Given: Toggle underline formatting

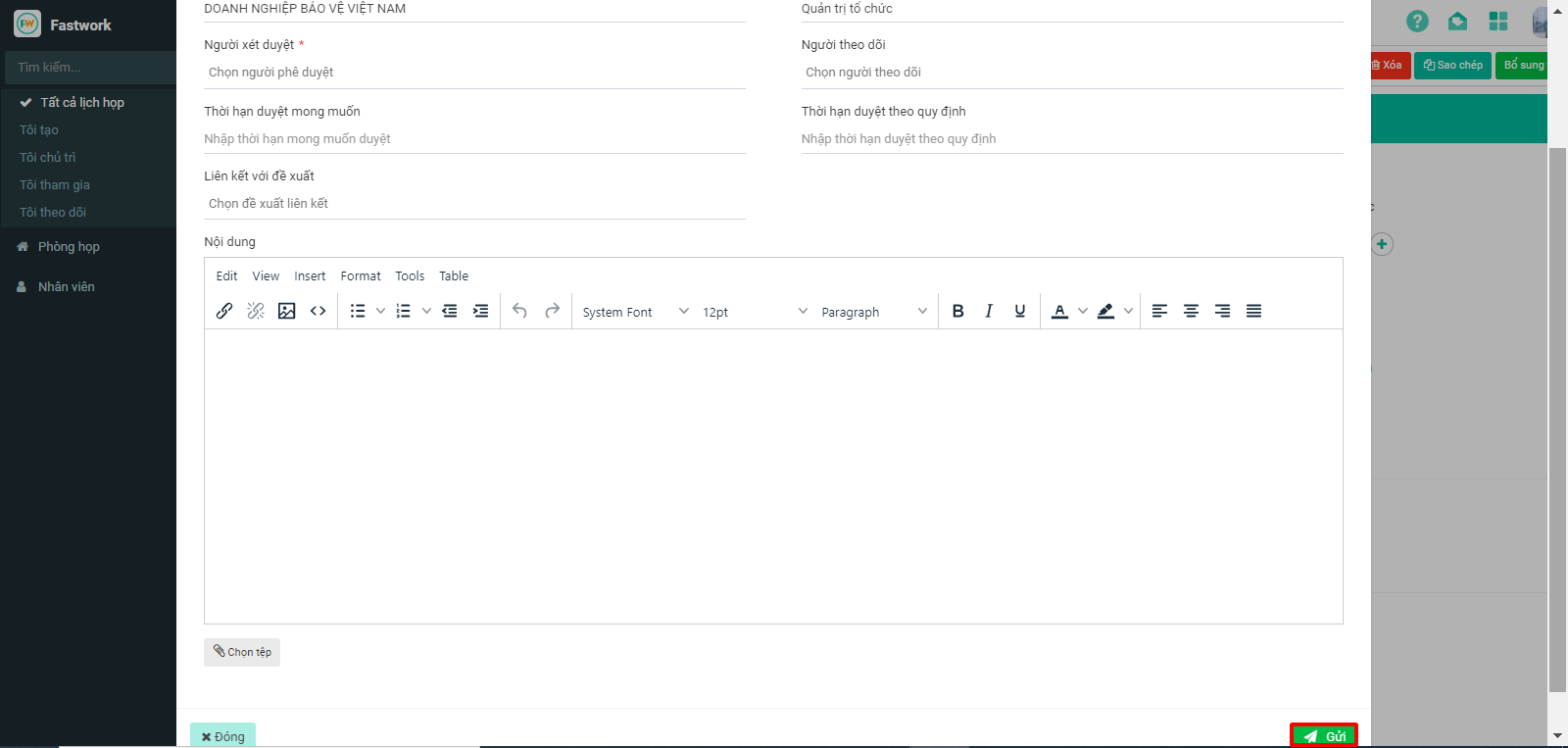Looking at the screenshot, I should click(1020, 311).
